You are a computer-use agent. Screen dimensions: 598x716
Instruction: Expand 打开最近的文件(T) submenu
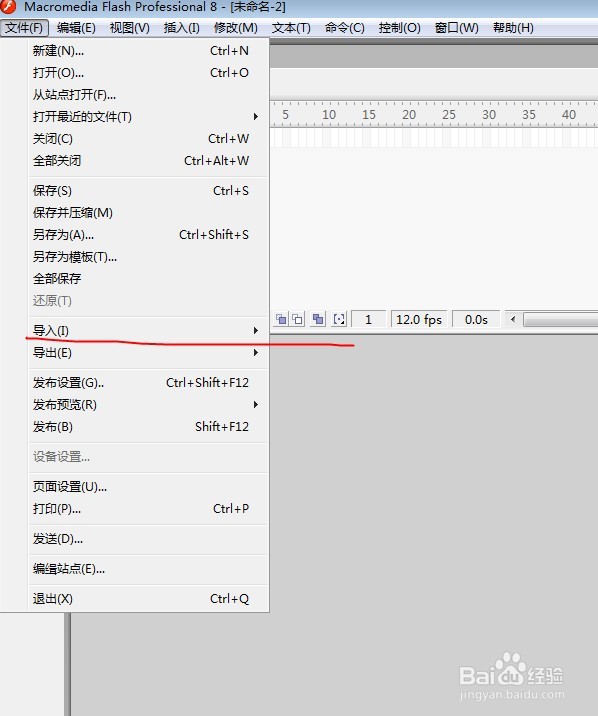pos(148,116)
